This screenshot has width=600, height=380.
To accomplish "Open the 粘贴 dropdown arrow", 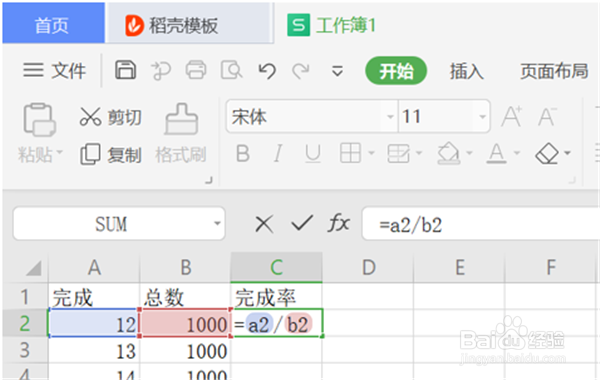I will click(x=60, y=152).
